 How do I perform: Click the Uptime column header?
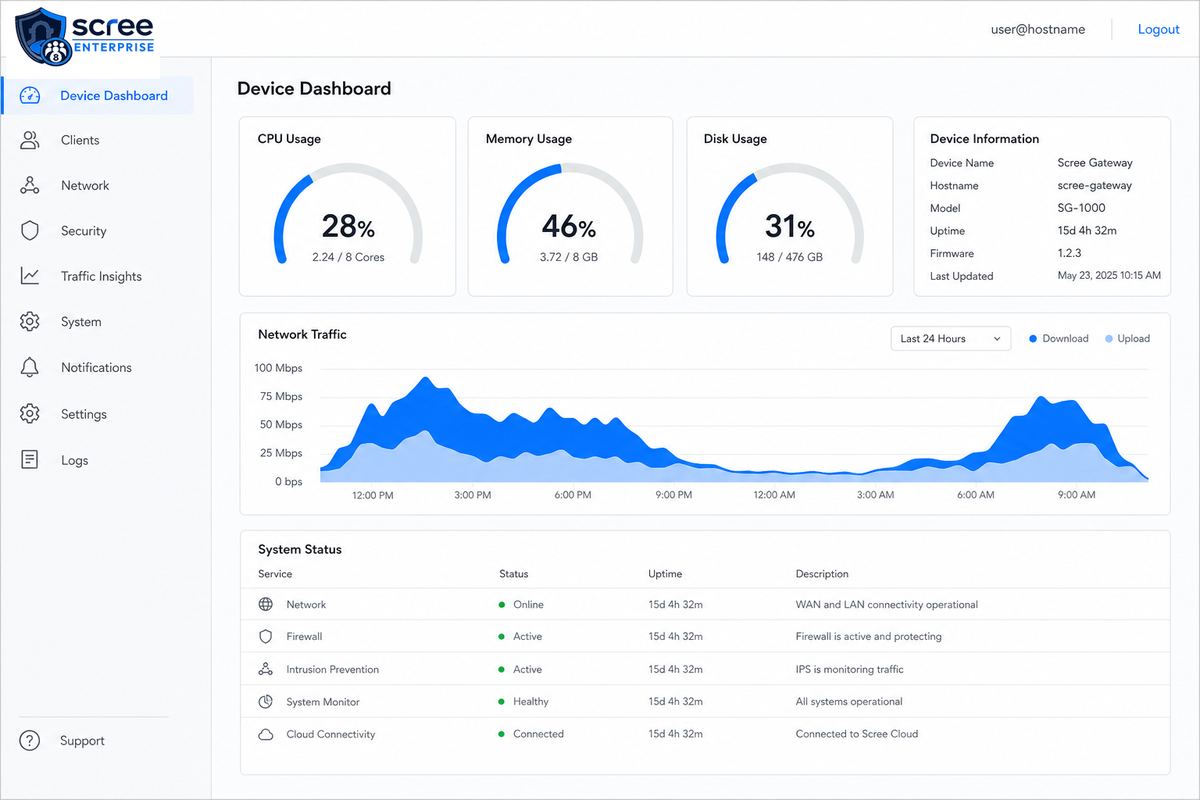[665, 574]
